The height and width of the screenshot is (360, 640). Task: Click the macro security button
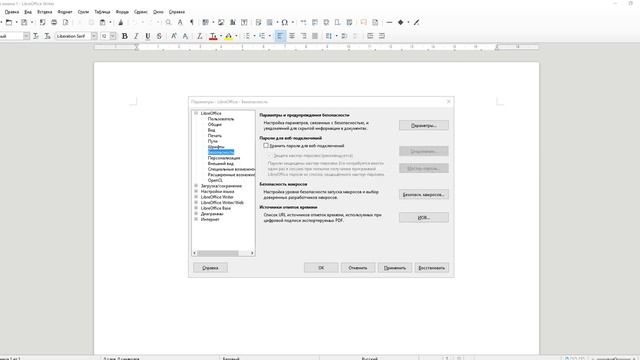[424, 194]
